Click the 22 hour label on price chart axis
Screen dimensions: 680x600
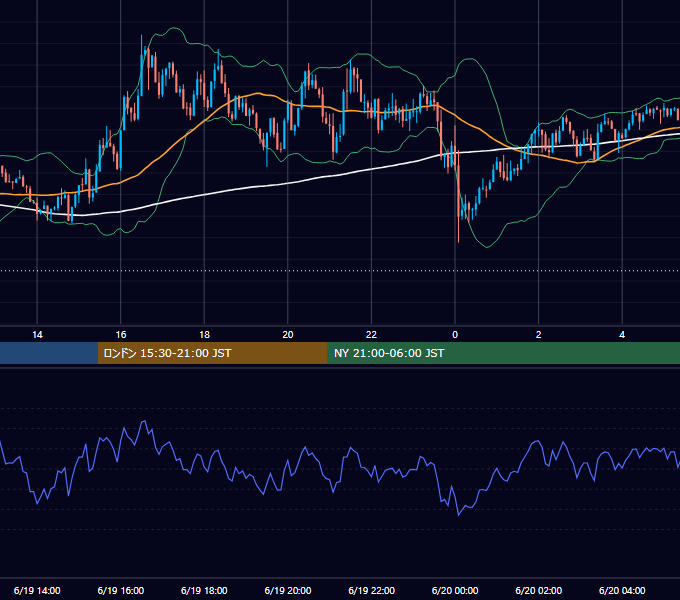pos(371,335)
